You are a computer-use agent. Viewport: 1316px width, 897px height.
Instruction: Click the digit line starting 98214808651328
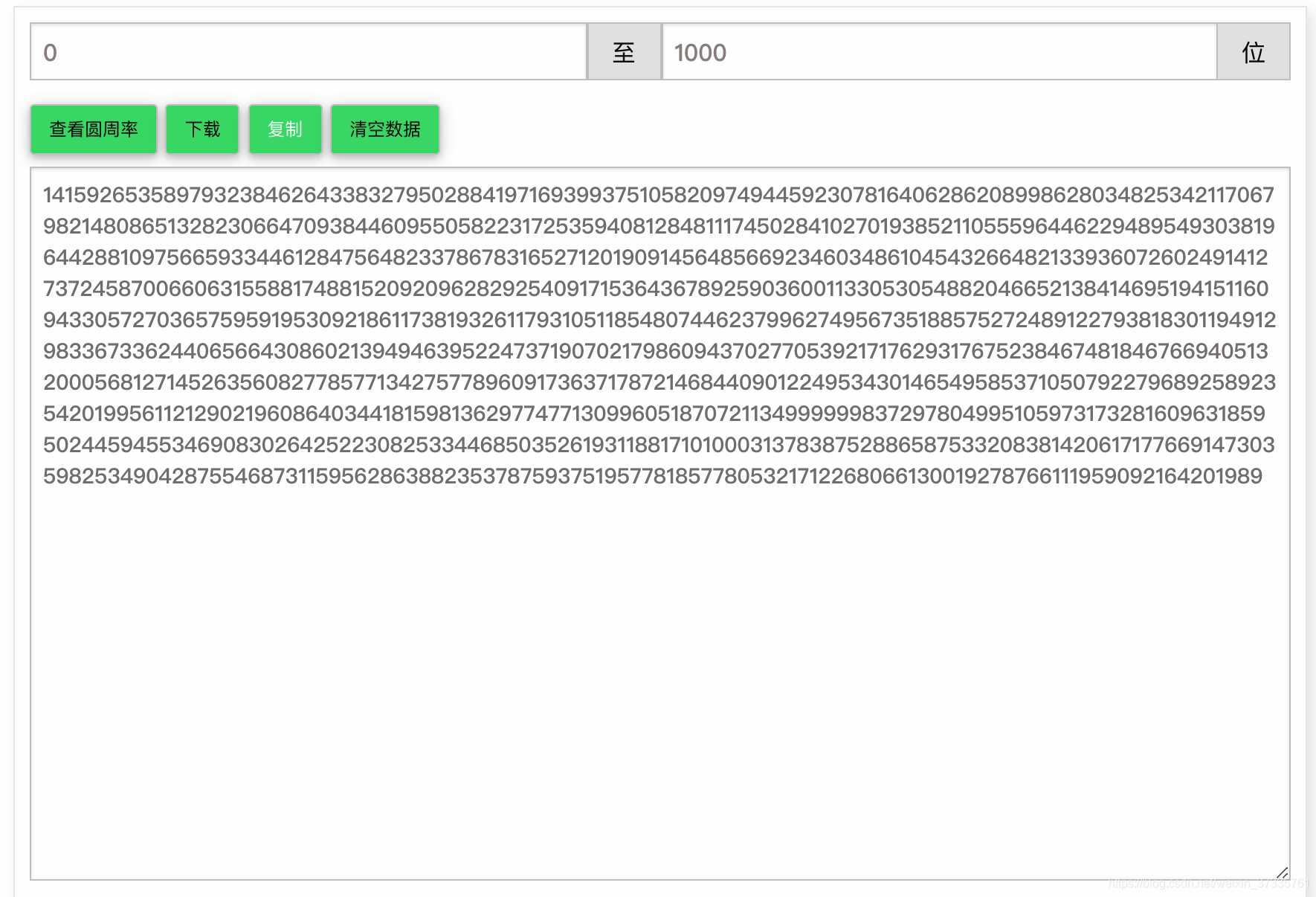[659, 226]
